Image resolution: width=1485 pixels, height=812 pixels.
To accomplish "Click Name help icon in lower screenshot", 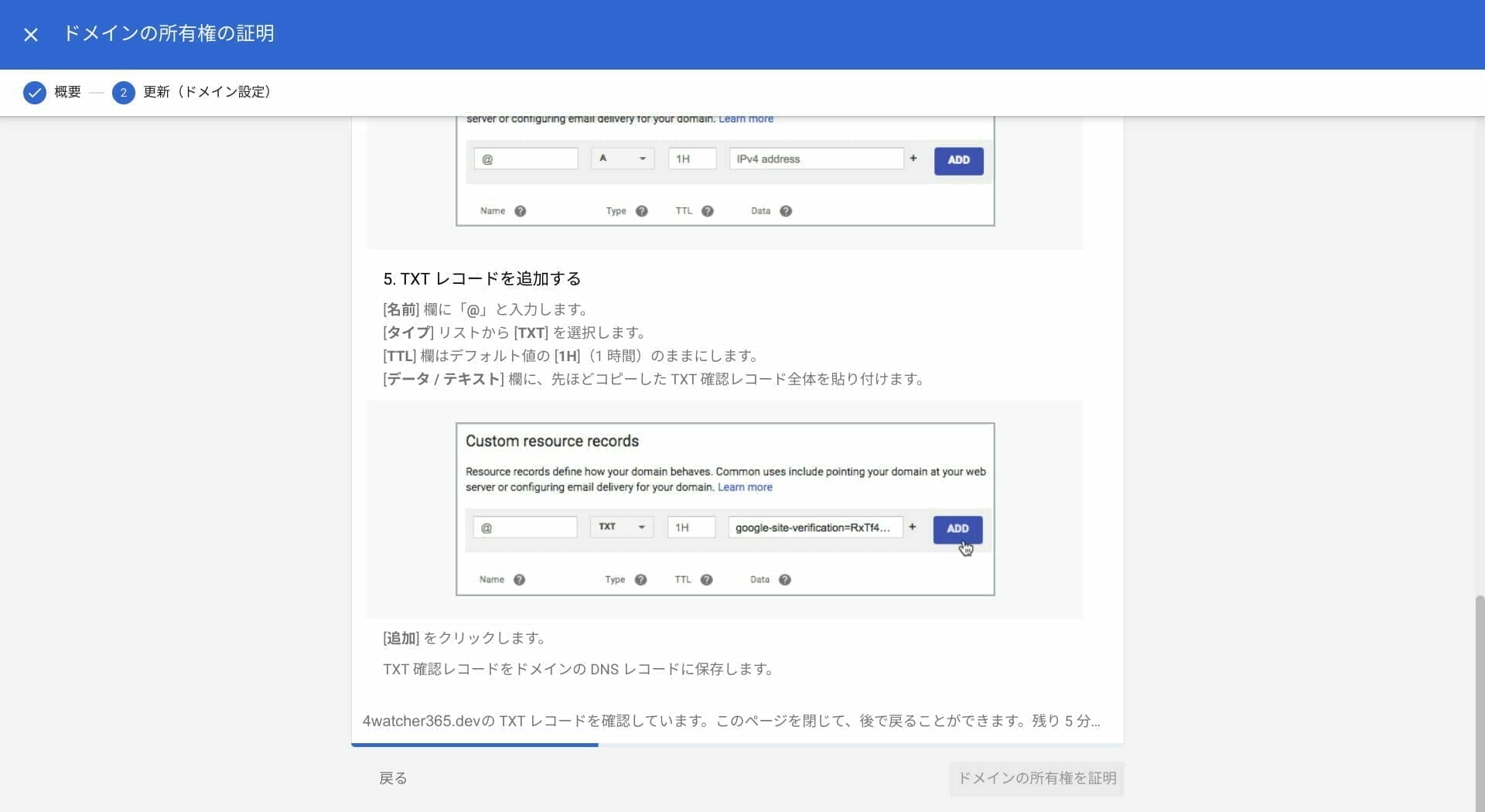I will [519, 580].
